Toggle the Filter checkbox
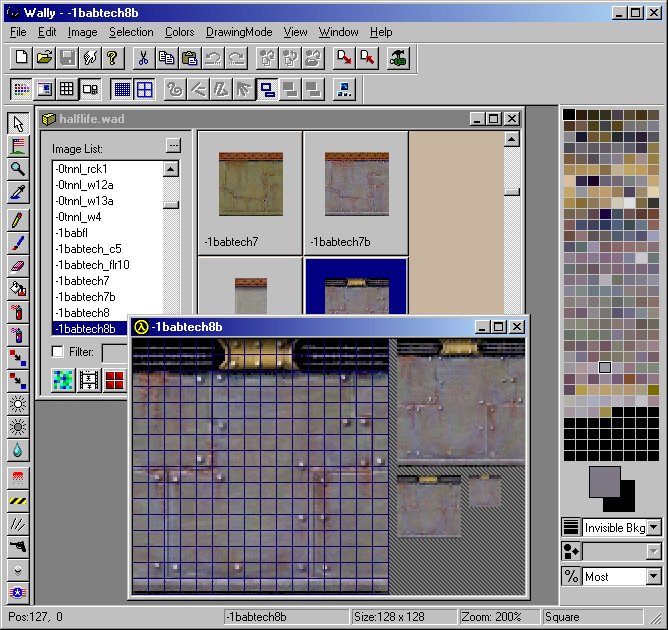 pos(57,352)
